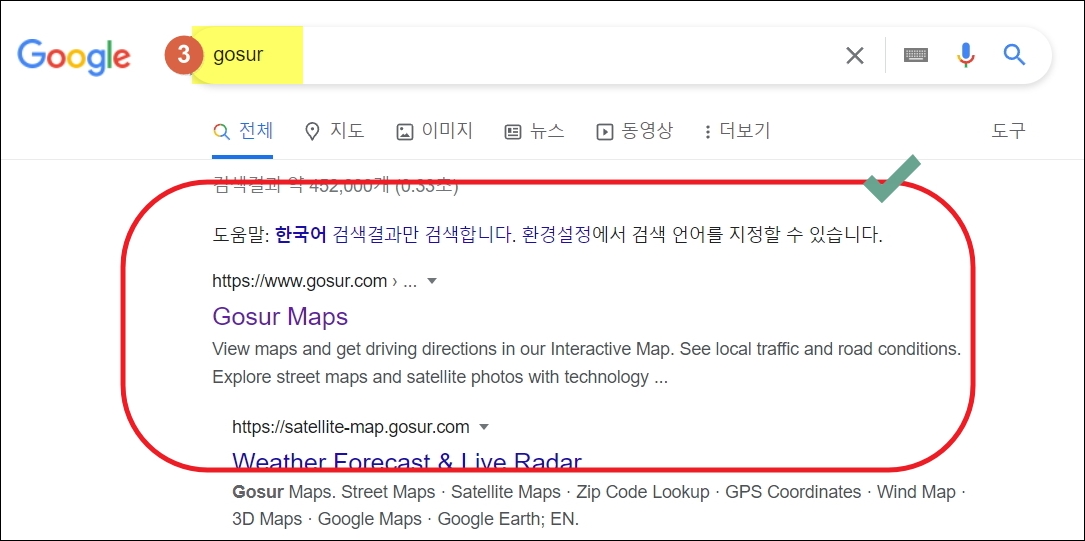The image size is (1085, 541).
Task: Switch to the 지도 tab
Action: (335, 131)
